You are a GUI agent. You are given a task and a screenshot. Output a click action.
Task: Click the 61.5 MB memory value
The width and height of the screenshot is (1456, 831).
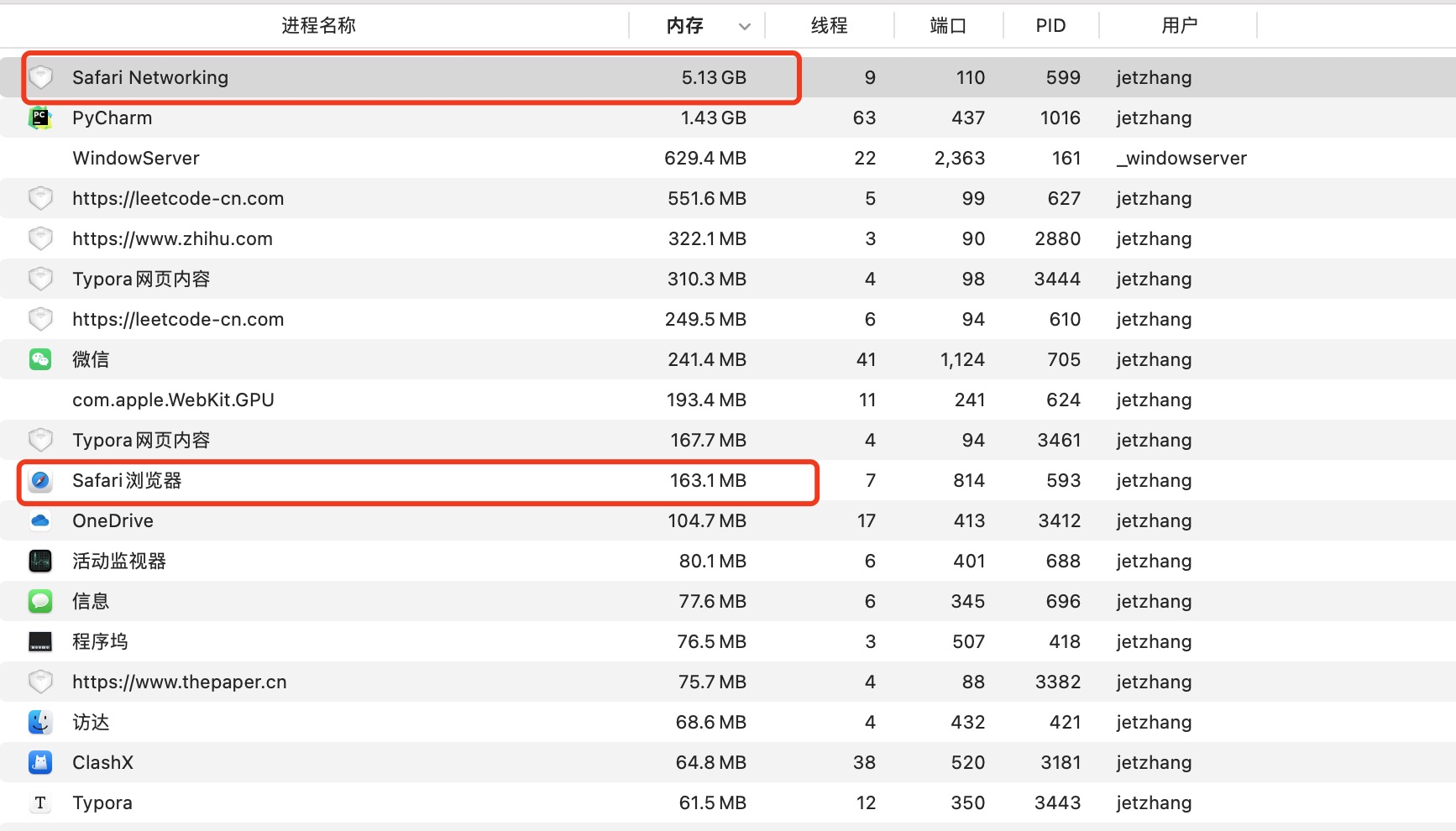point(713,802)
